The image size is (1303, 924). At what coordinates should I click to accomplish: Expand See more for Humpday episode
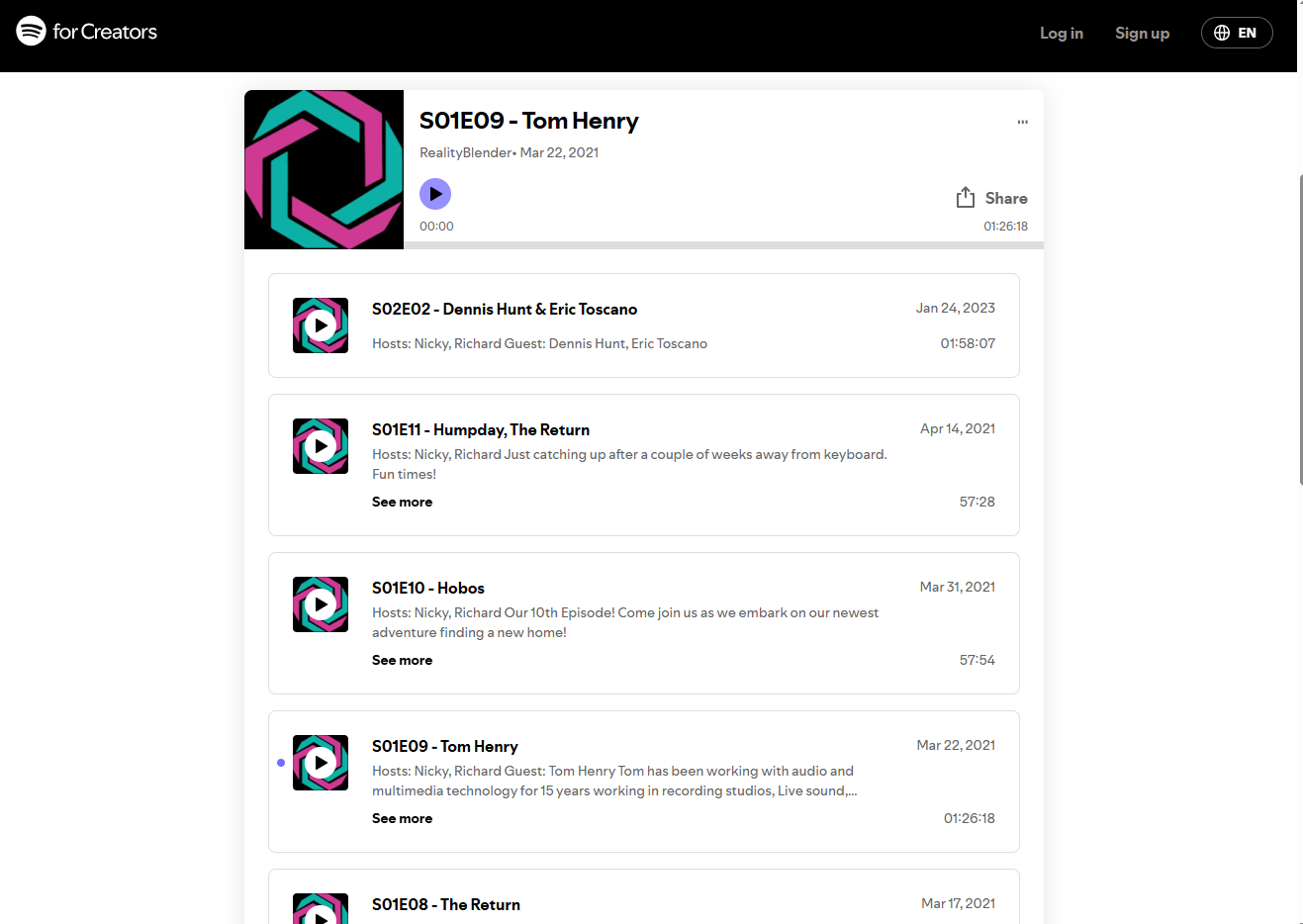402,502
